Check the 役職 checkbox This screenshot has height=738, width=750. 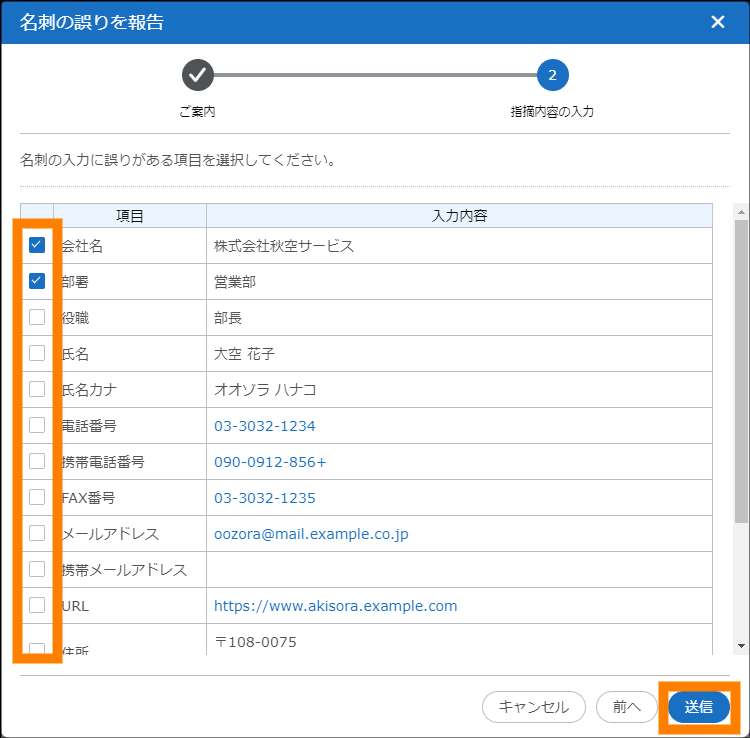point(37,317)
